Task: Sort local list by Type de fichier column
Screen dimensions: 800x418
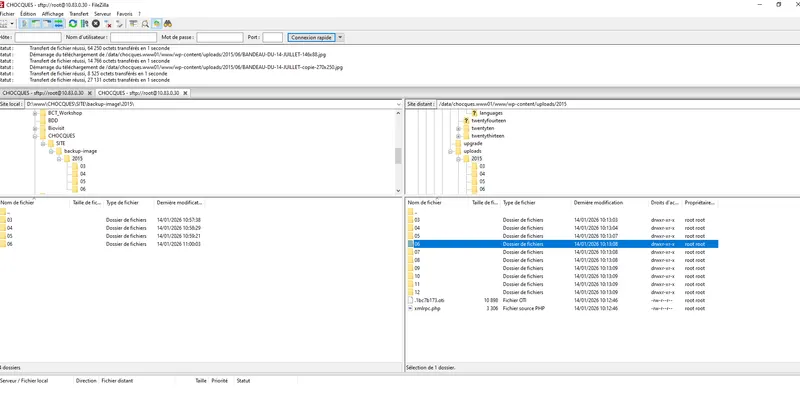Action: [129, 203]
